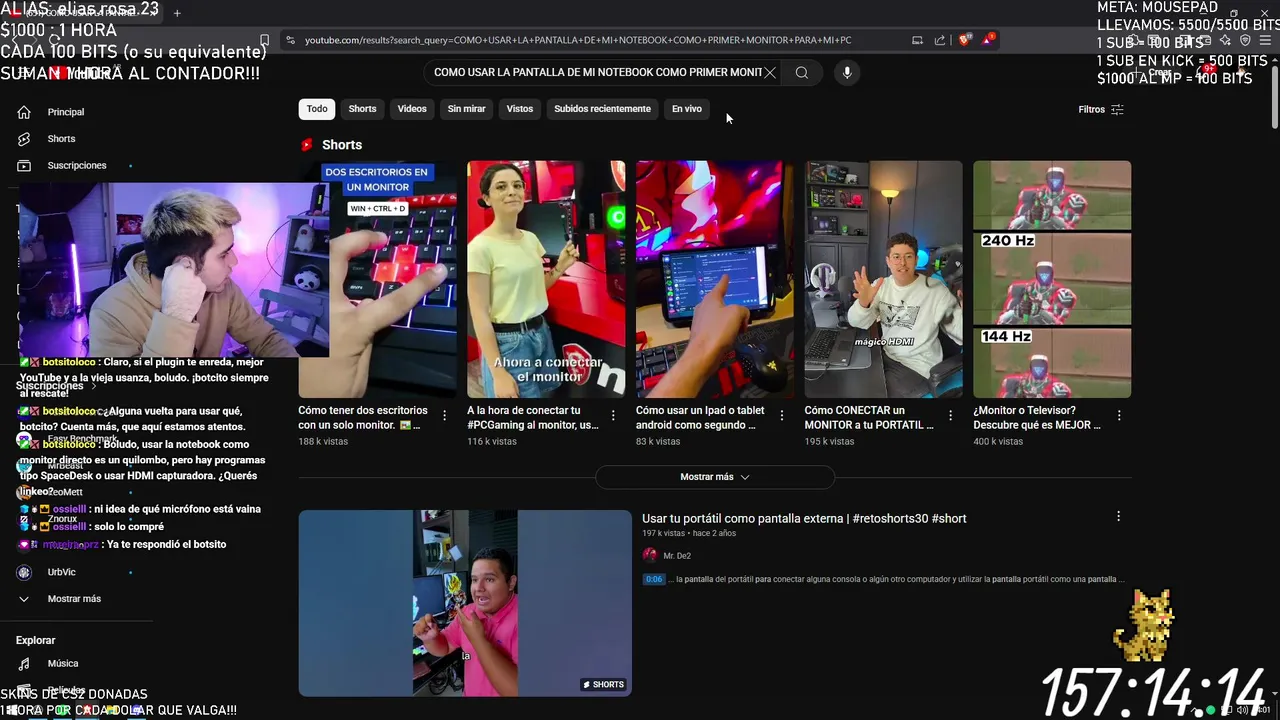Select the Videos filter chip
This screenshot has height=720, width=1280.
click(x=412, y=109)
